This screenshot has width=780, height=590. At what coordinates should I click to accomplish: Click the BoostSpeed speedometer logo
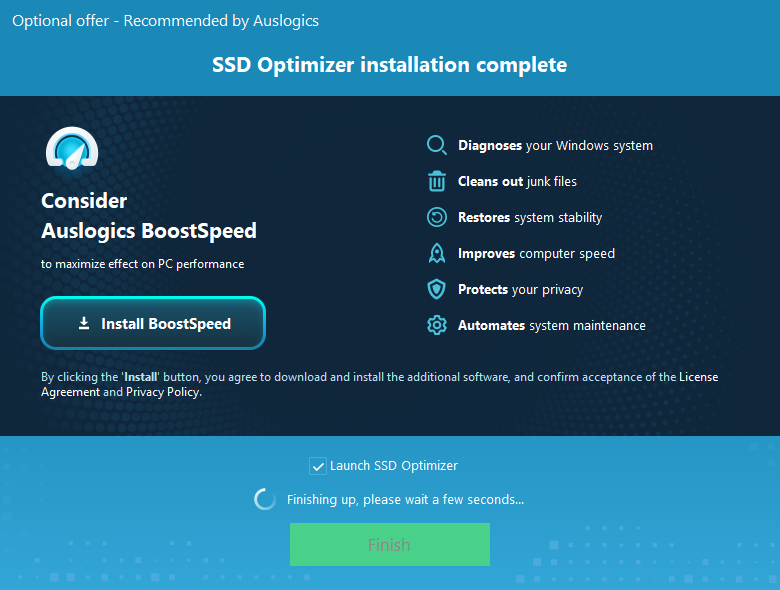pos(72,148)
